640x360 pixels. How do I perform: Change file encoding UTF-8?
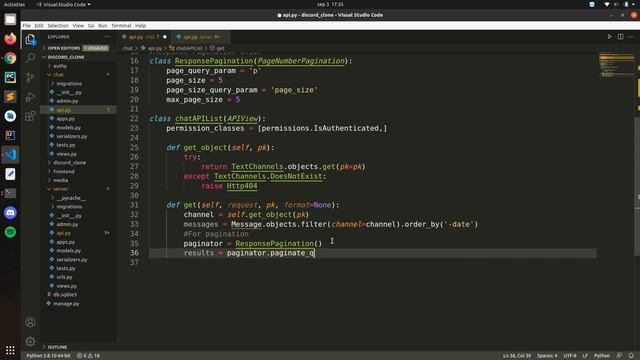point(570,356)
